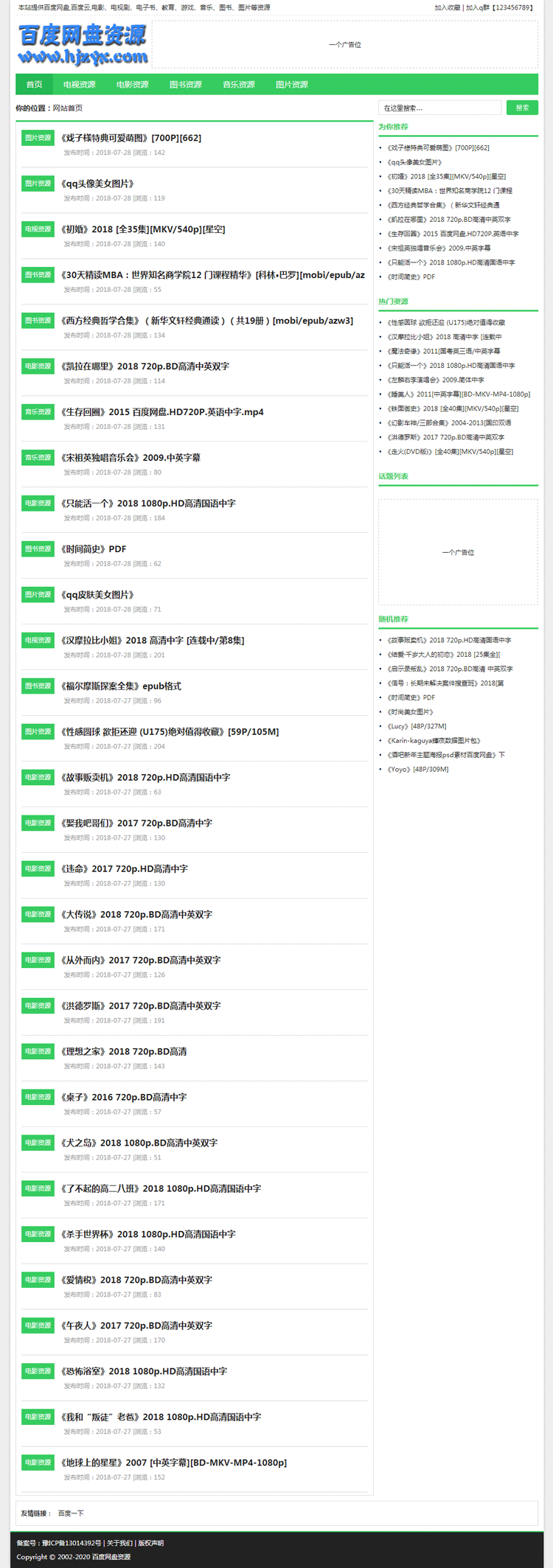Image resolution: width=553 pixels, height=1568 pixels.
Task: Open post 《午夜人》2017 720p
Action: coord(136,1326)
